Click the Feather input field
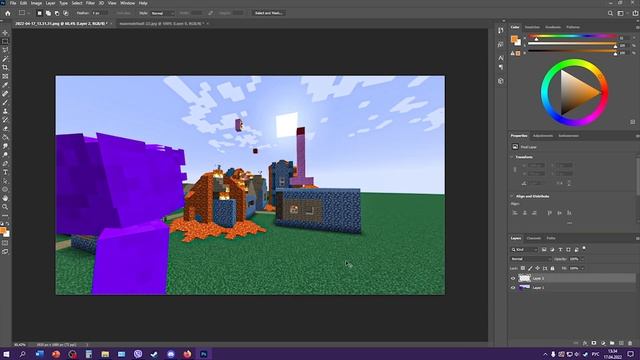Viewport: 640px width, 360px height. tap(100, 13)
